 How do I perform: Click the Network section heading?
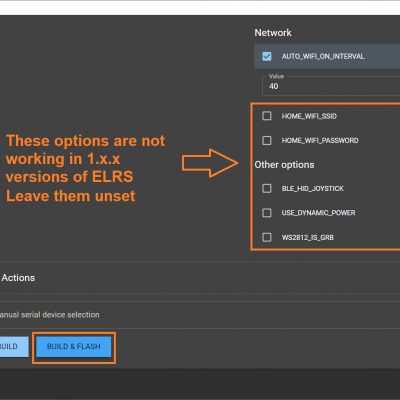273,33
